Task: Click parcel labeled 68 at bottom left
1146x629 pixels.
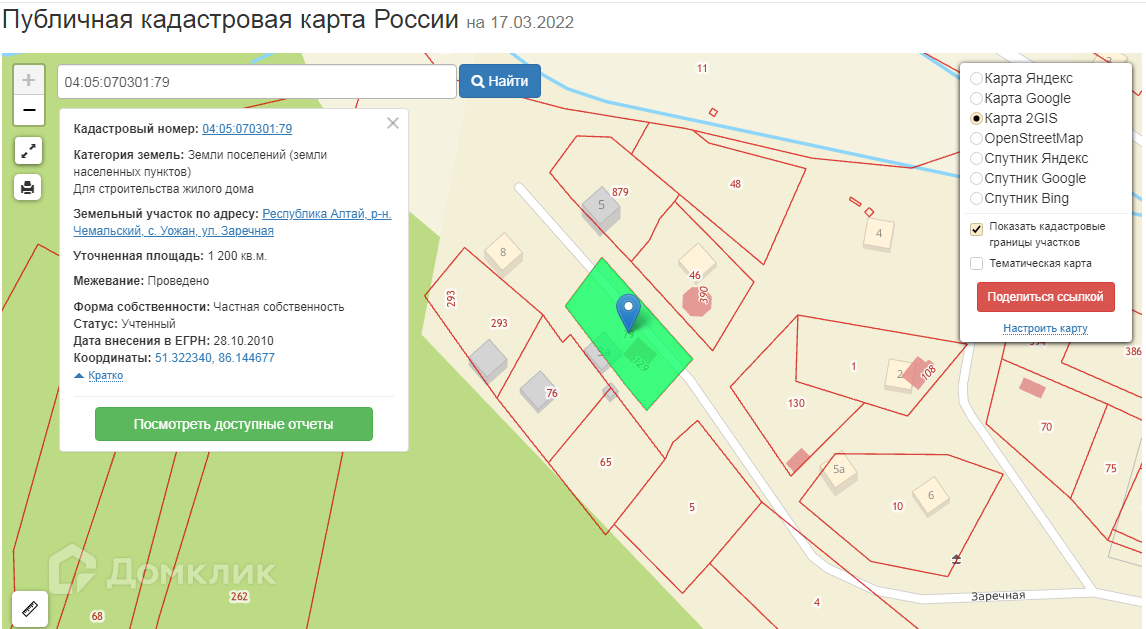Action: tap(97, 616)
